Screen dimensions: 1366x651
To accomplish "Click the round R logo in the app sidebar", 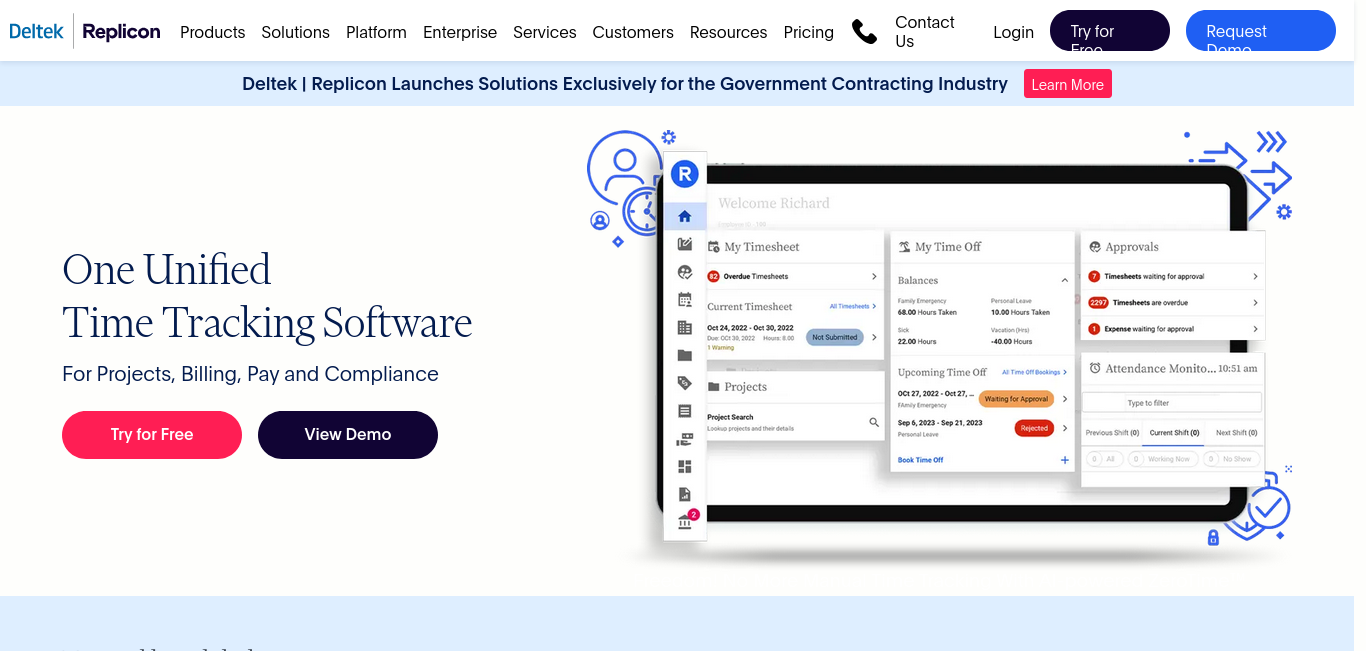I will pos(685,174).
